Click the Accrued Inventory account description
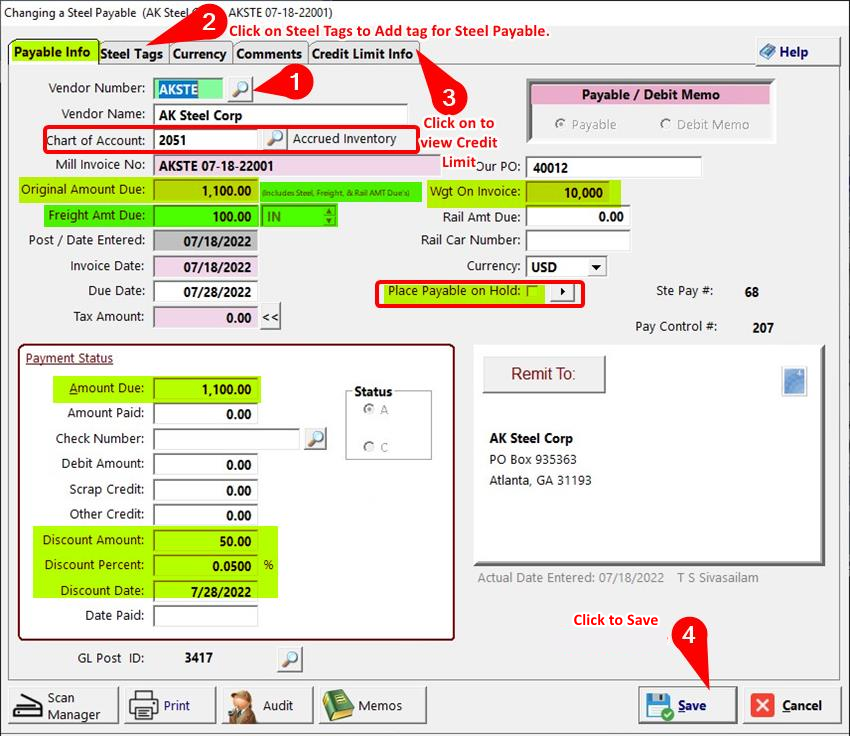The height and width of the screenshot is (736, 850). (345, 139)
